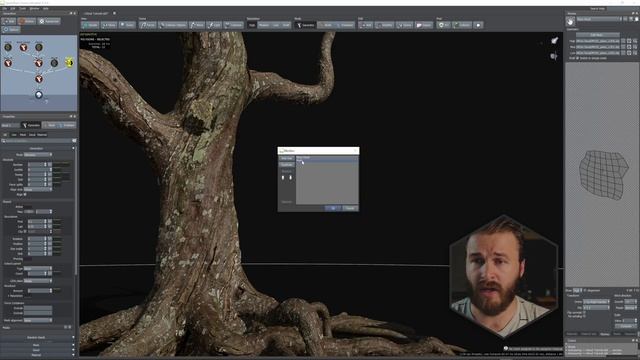
Task: Switch to Node mode in top toolbar
Action: (x=326, y=25)
